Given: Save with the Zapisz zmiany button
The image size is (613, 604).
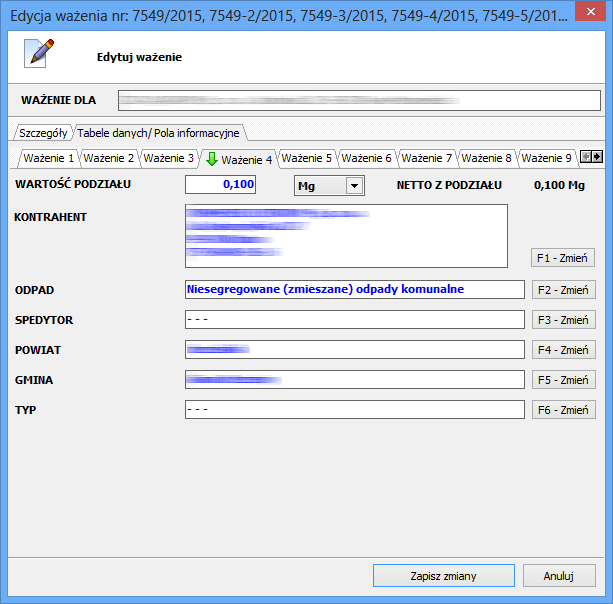Looking at the screenshot, I should coord(443,576).
